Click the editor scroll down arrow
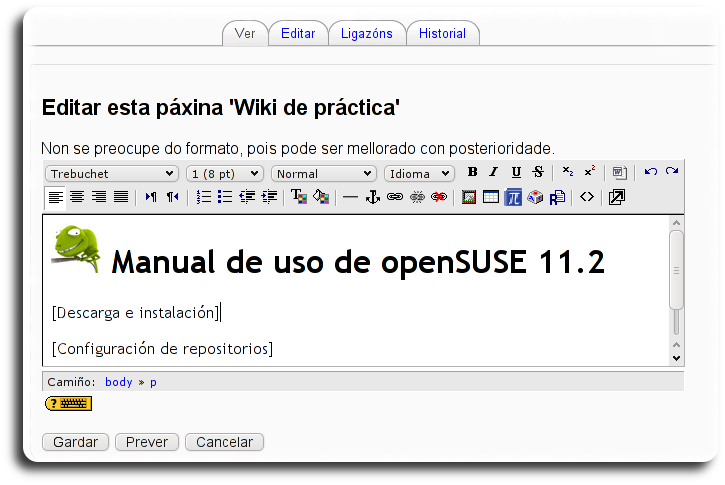The height and width of the screenshot is (485, 725). [x=676, y=358]
